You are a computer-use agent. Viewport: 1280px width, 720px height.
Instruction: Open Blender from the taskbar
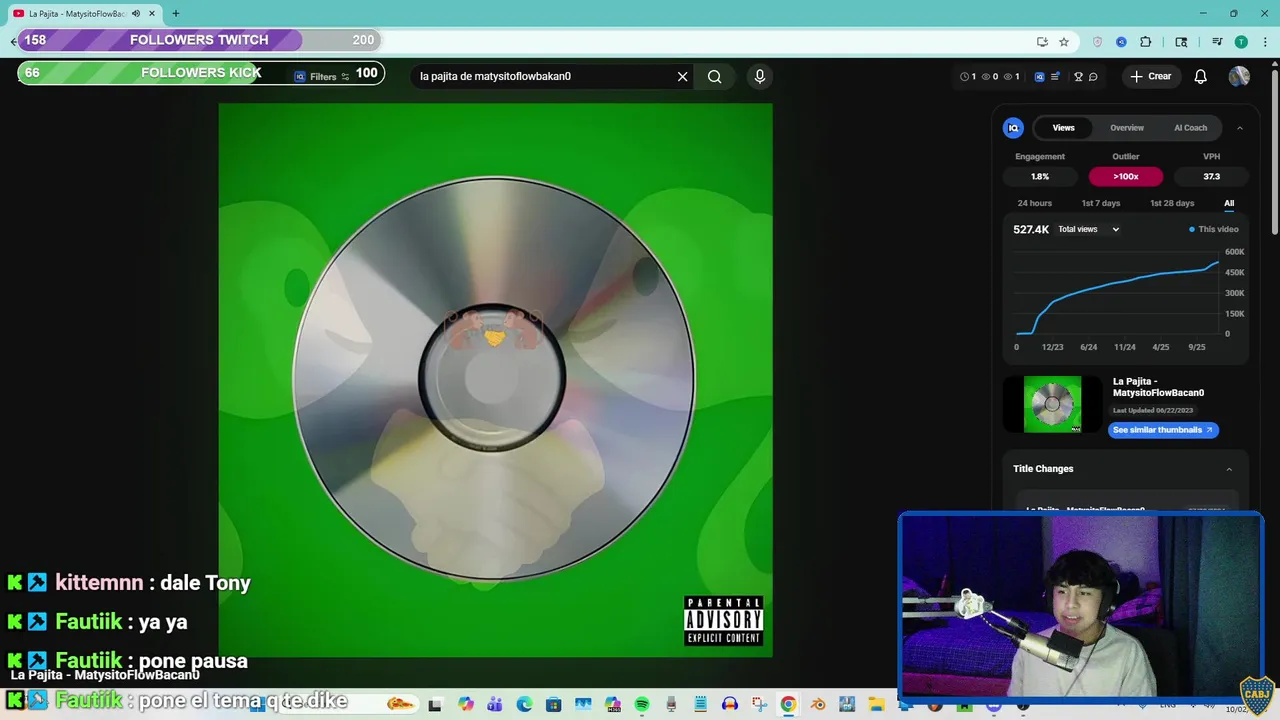point(818,705)
